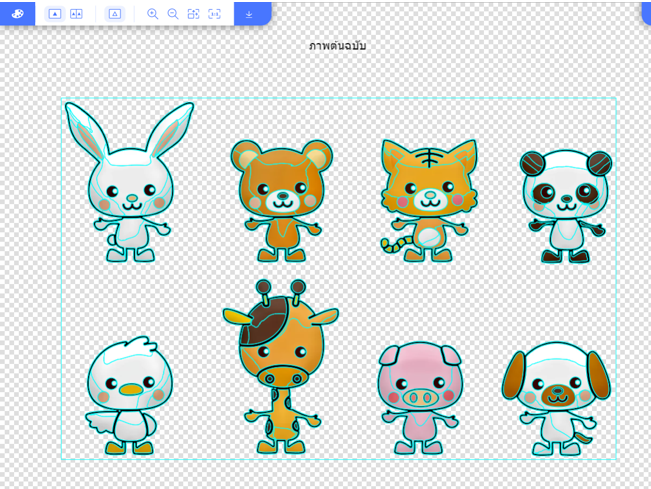Fit image to screen

pyautogui.click(x=193, y=14)
